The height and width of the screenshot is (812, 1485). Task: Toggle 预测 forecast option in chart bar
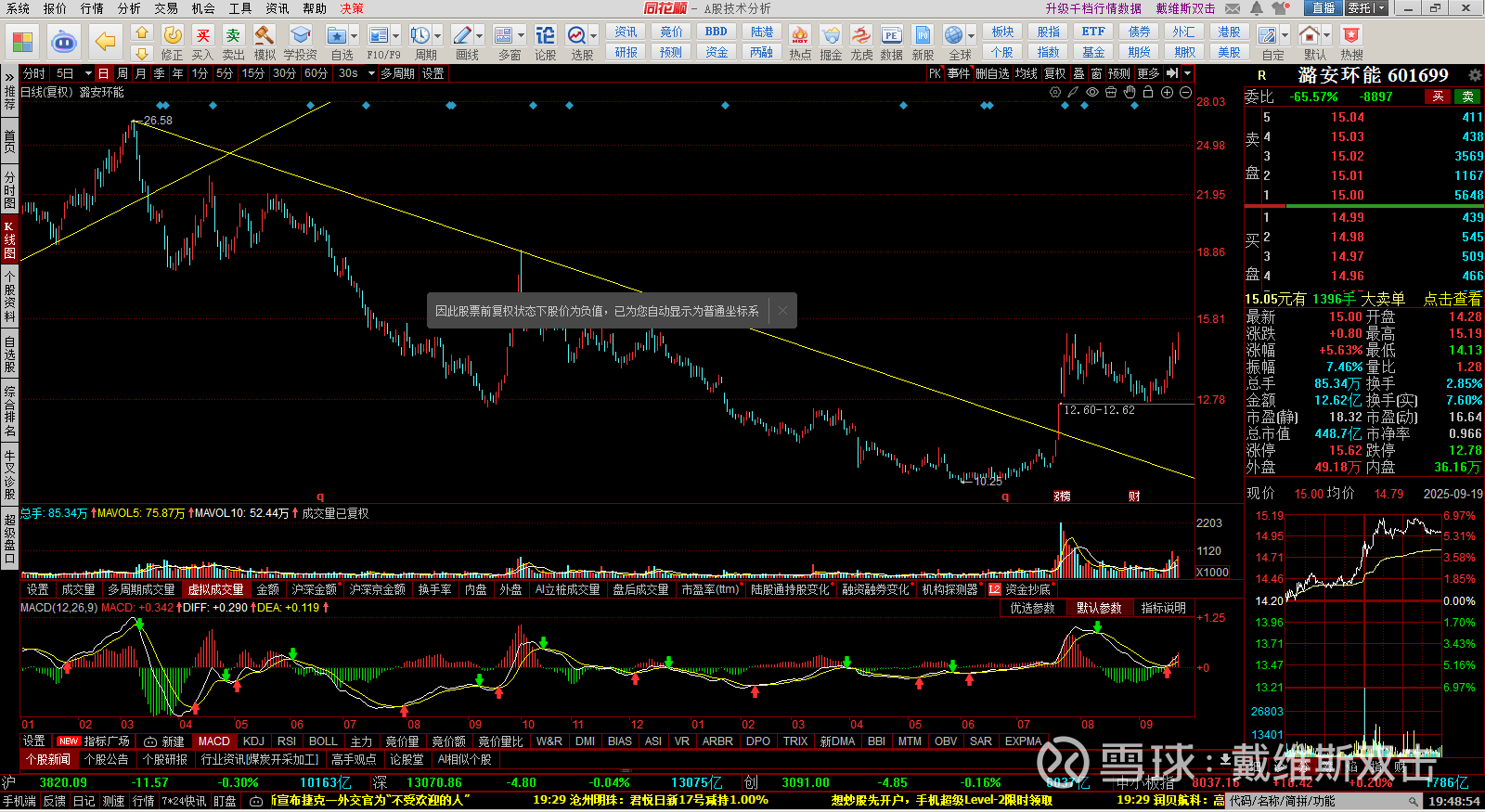point(1119,73)
